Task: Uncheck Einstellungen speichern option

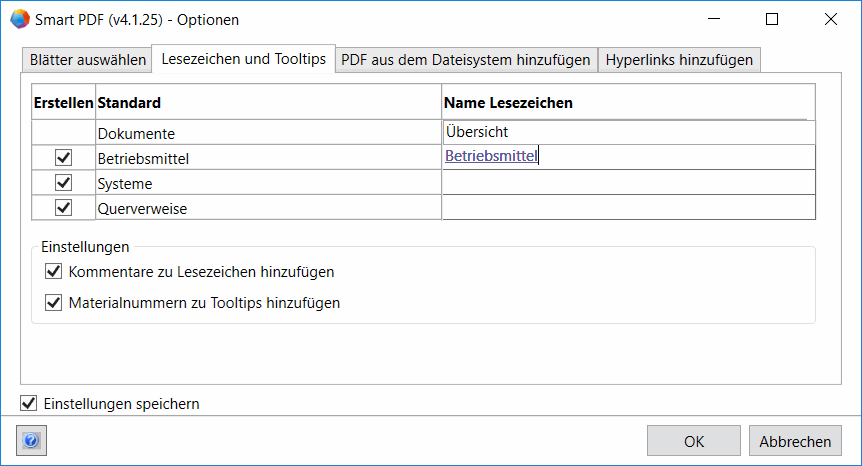Action: point(29,404)
